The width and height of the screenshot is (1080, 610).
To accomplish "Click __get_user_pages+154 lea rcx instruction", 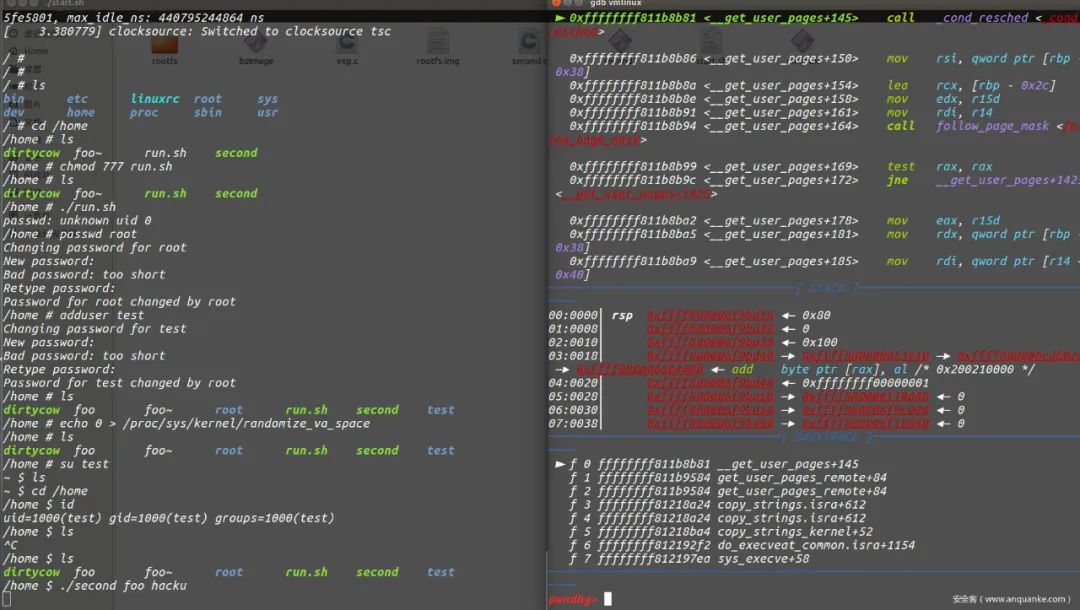I will 813,85.
